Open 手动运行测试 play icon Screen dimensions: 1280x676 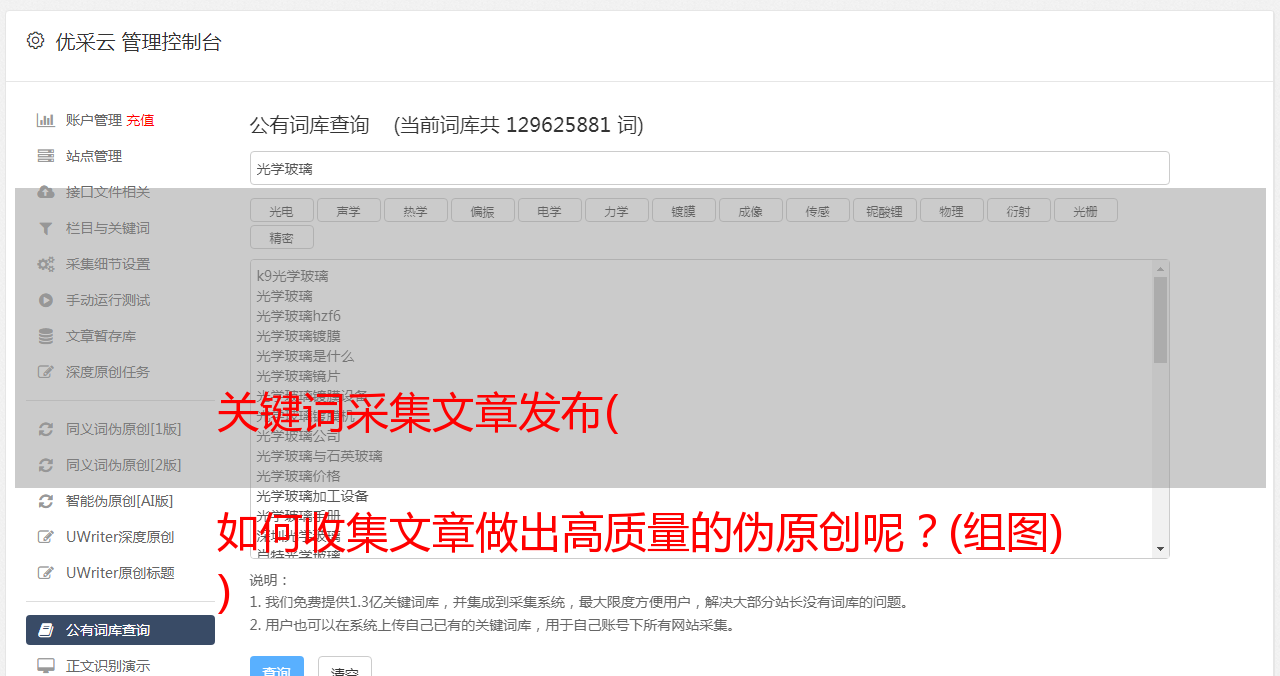[x=46, y=300]
